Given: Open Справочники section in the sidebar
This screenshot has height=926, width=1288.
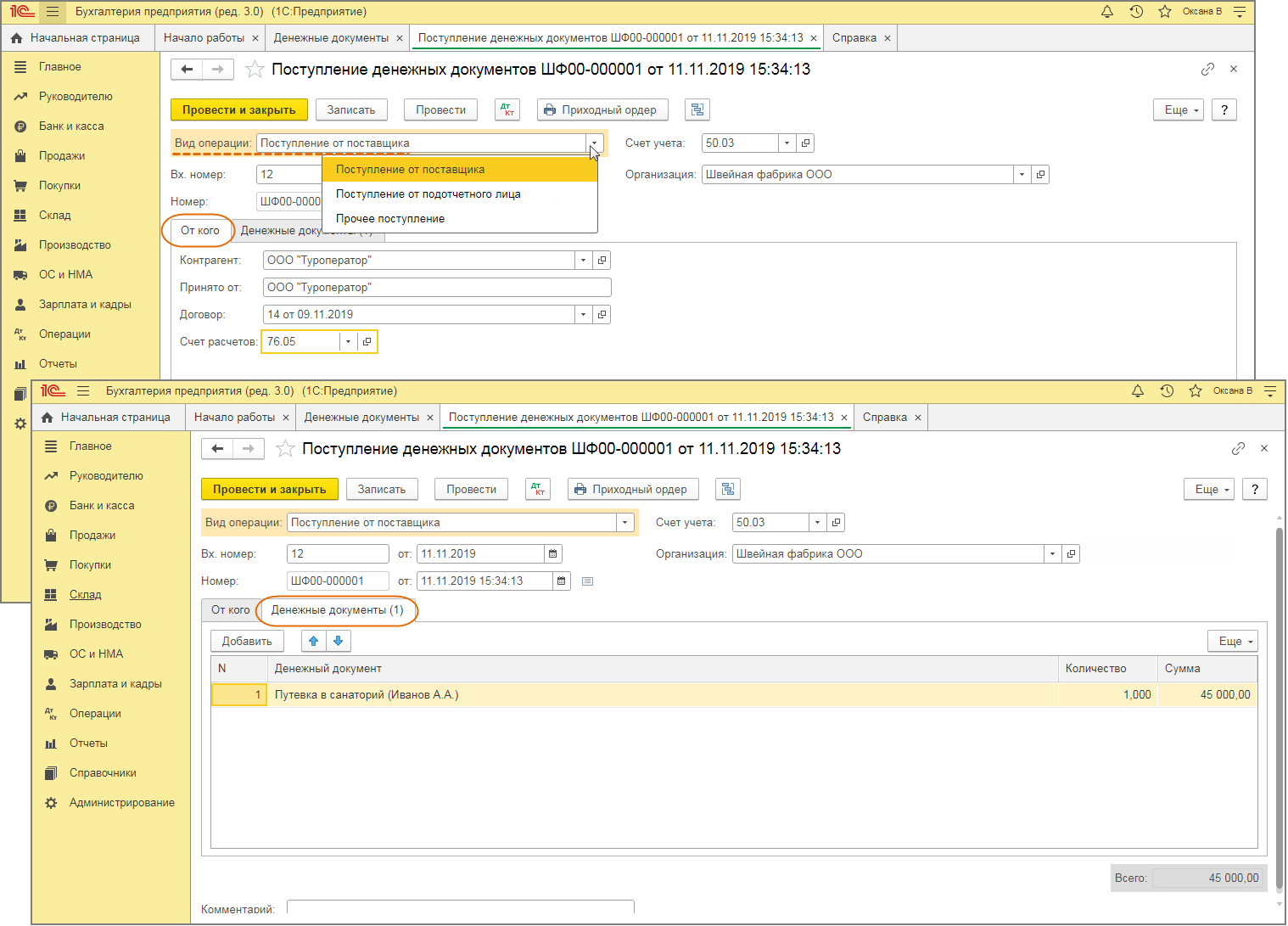Looking at the screenshot, I should [103, 773].
